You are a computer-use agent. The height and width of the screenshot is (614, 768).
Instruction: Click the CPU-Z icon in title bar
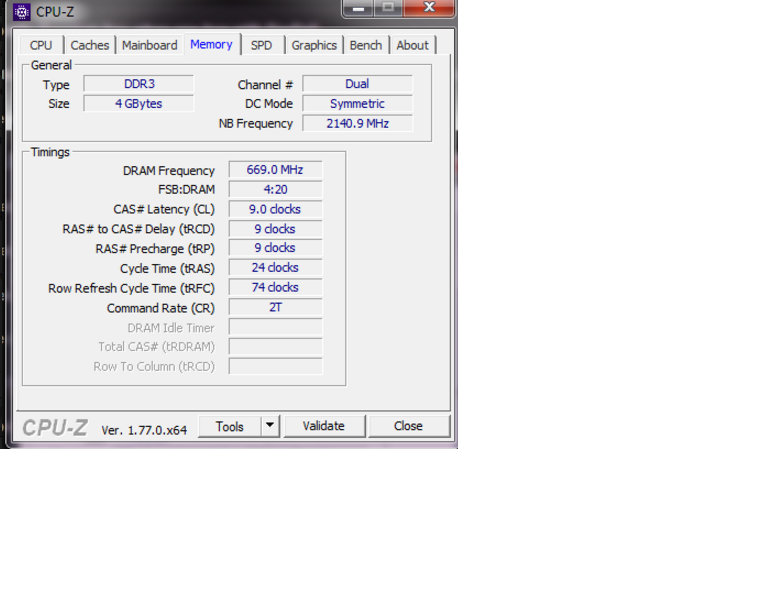pyautogui.click(x=21, y=11)
